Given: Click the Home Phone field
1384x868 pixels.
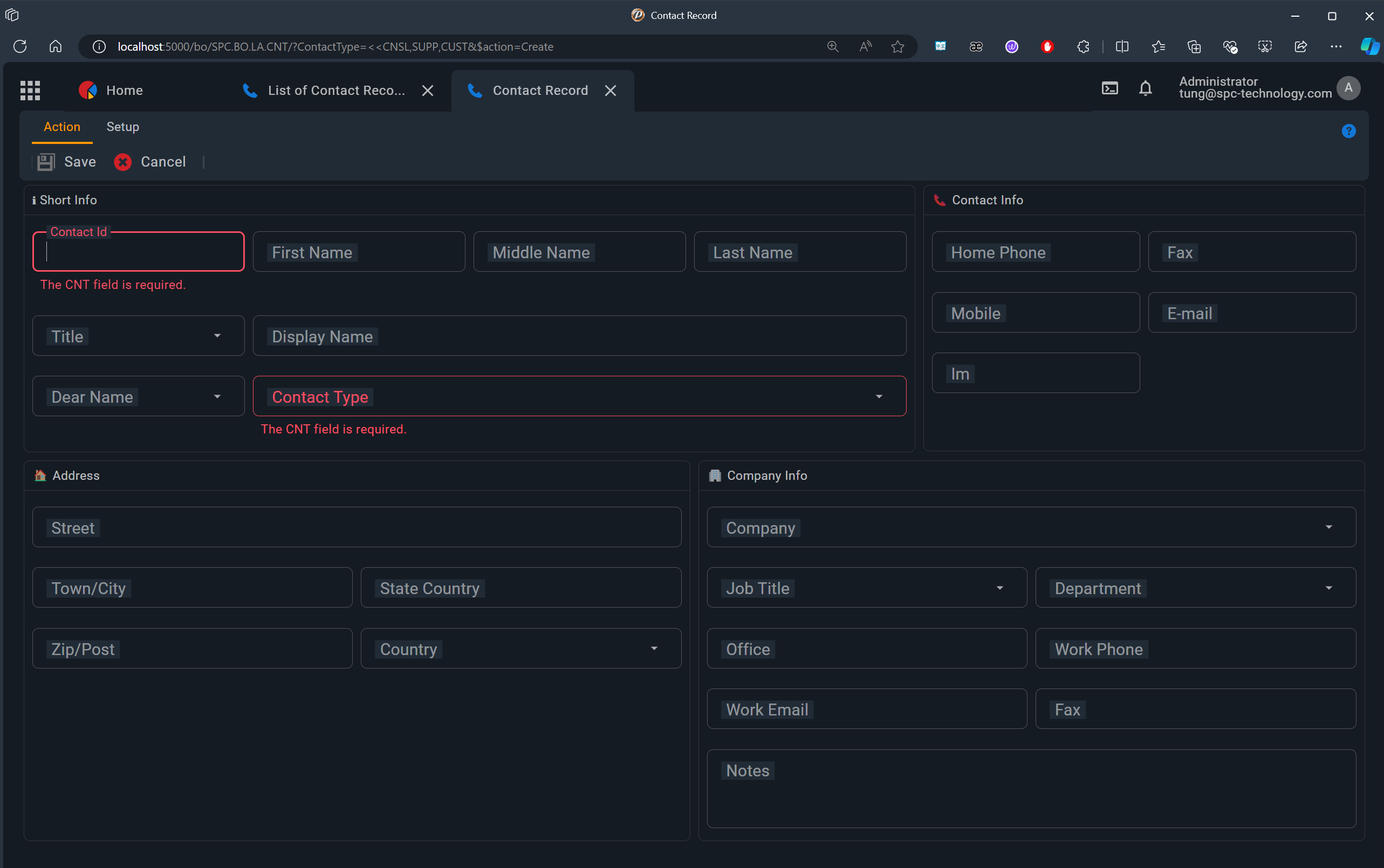Looking at the screenshot, I should (1036, 251).
